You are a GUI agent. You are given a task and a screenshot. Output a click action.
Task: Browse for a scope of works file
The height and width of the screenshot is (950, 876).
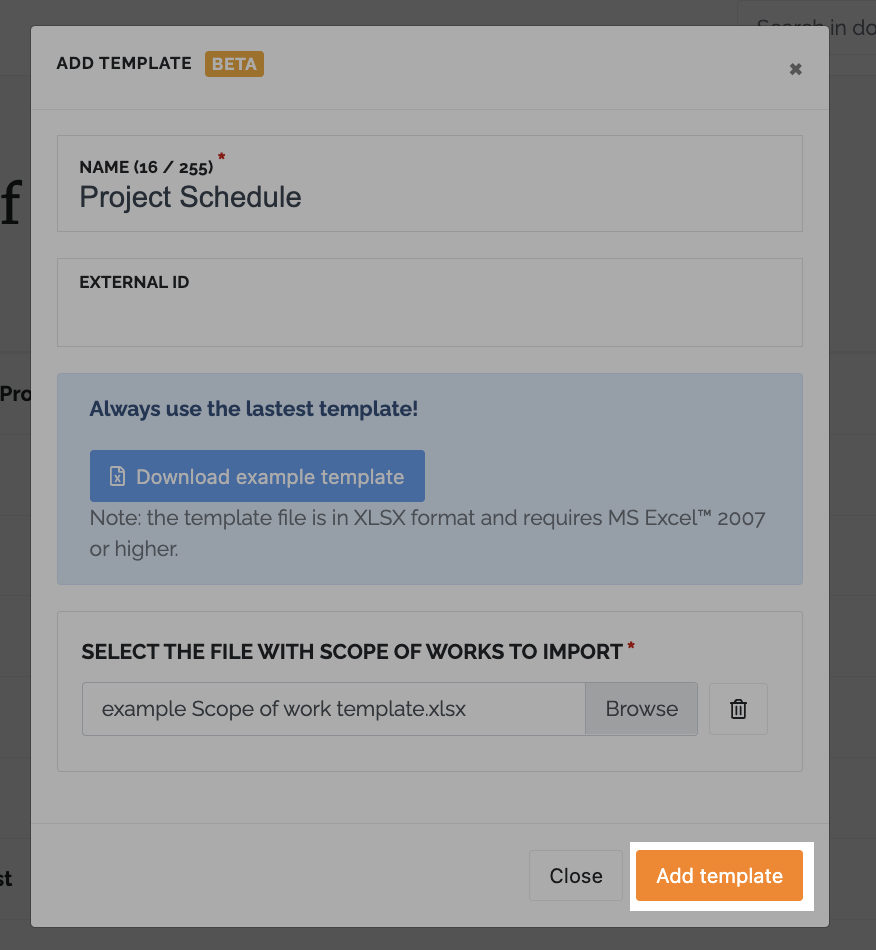642,709
